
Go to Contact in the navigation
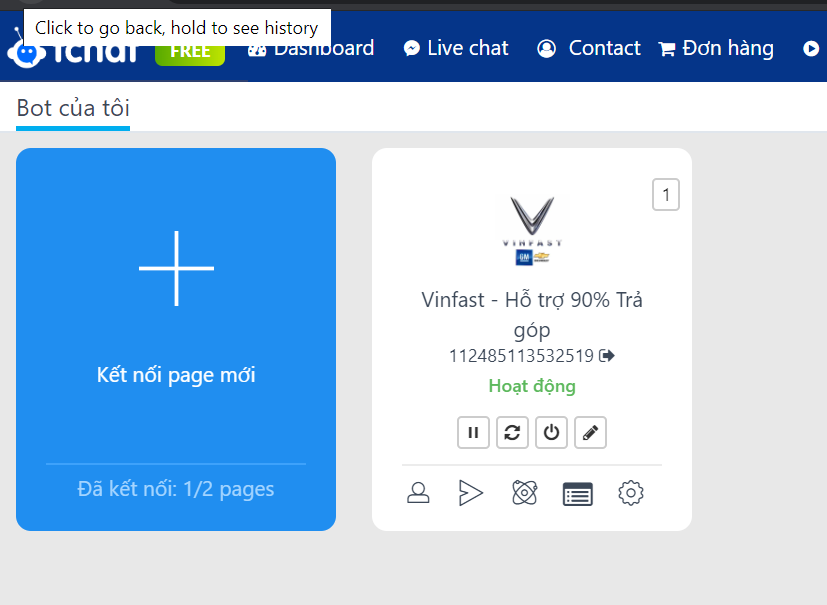click(589, 48)
